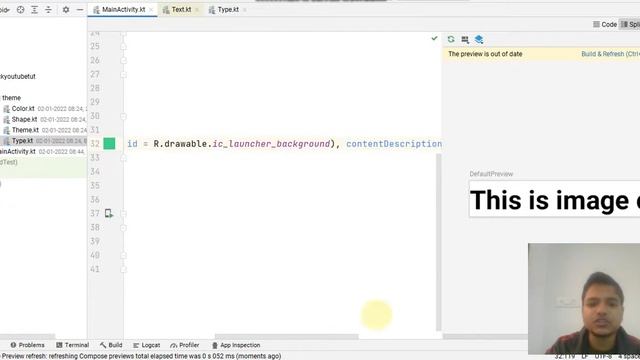Image resolution: width=640 pixels, height=360 pixels.
Task: Toggle the fold marker at line 30
Action: tap(123, 116)
